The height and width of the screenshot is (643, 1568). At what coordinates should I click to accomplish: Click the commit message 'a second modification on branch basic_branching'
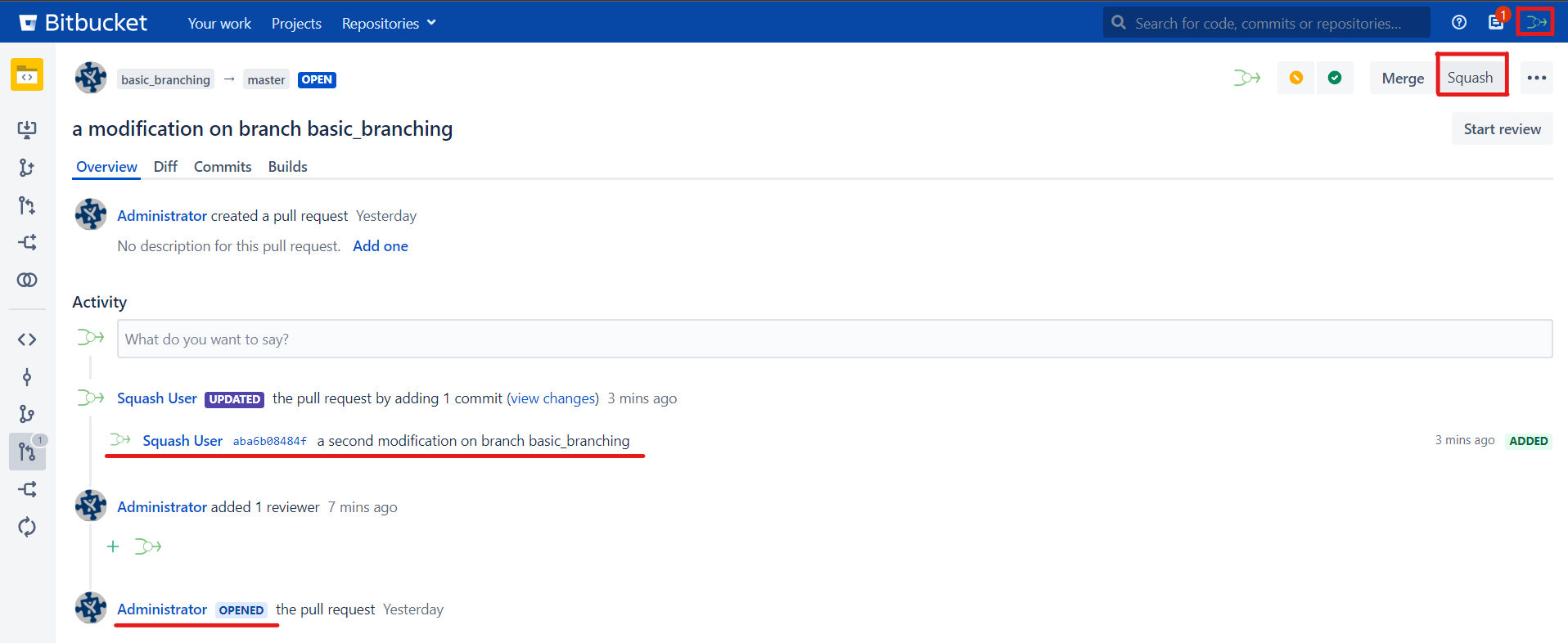(x=474, y=441)
